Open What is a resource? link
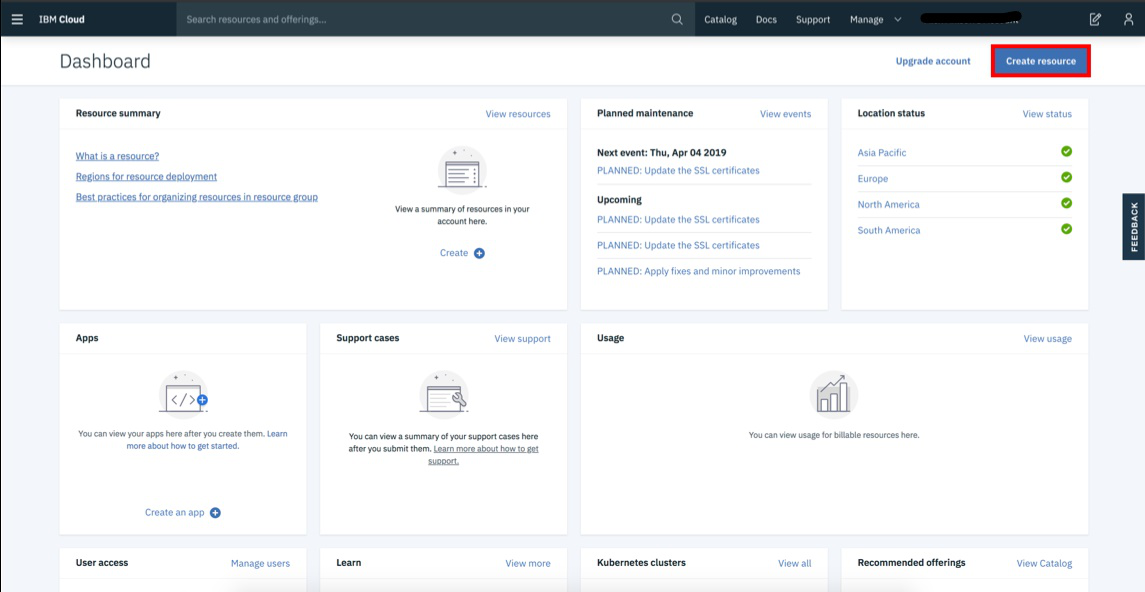The width and height of the screenshot is (1145, 592). pyautogui.click(x=118, y=156)
